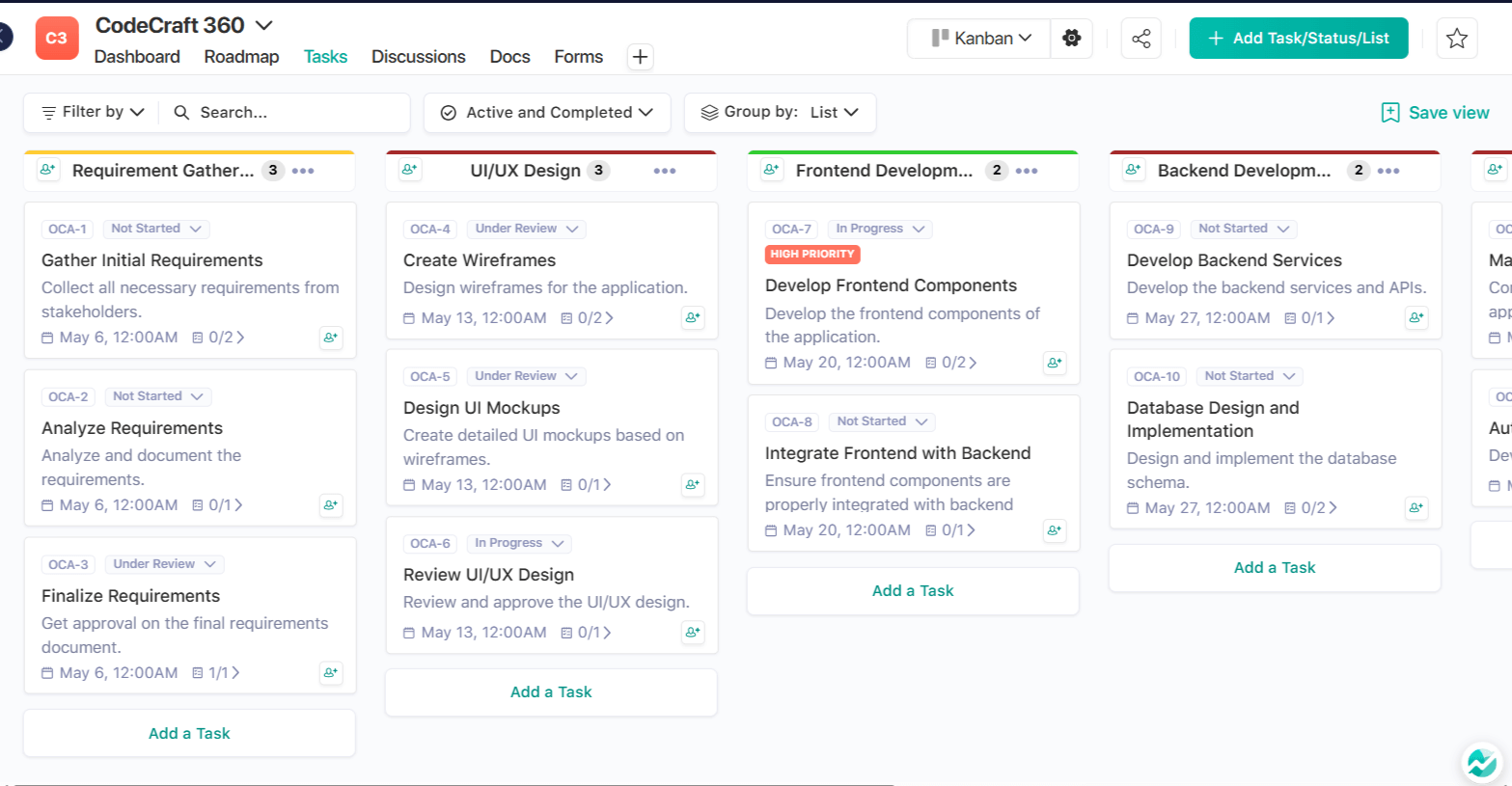The image size is (1512, 786).
Task: Switch to the Dashboard tab
Action: pyautogui.click(x=137, y=57)
